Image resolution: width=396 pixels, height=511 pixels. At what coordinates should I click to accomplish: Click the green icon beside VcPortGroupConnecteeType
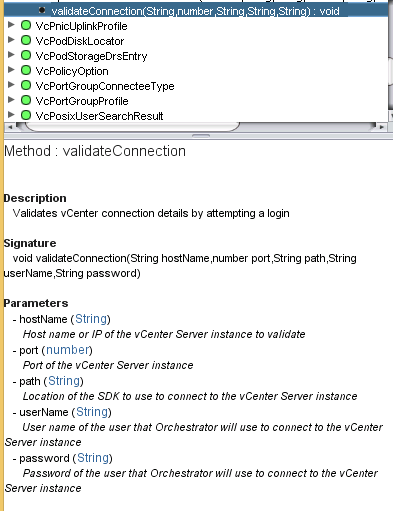tap(26, 86)
